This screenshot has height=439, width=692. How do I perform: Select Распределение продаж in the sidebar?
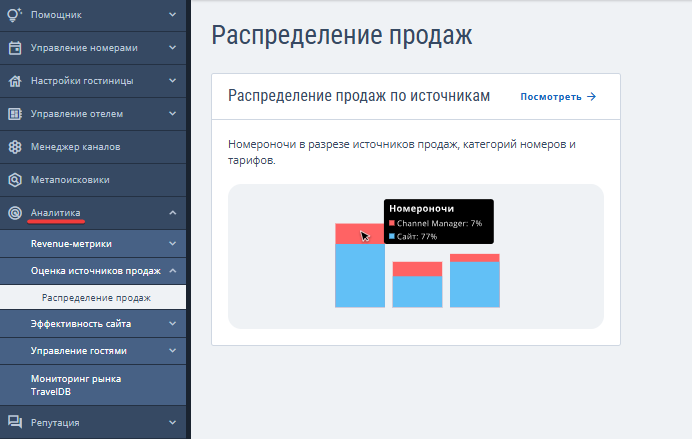coord(96,297)
